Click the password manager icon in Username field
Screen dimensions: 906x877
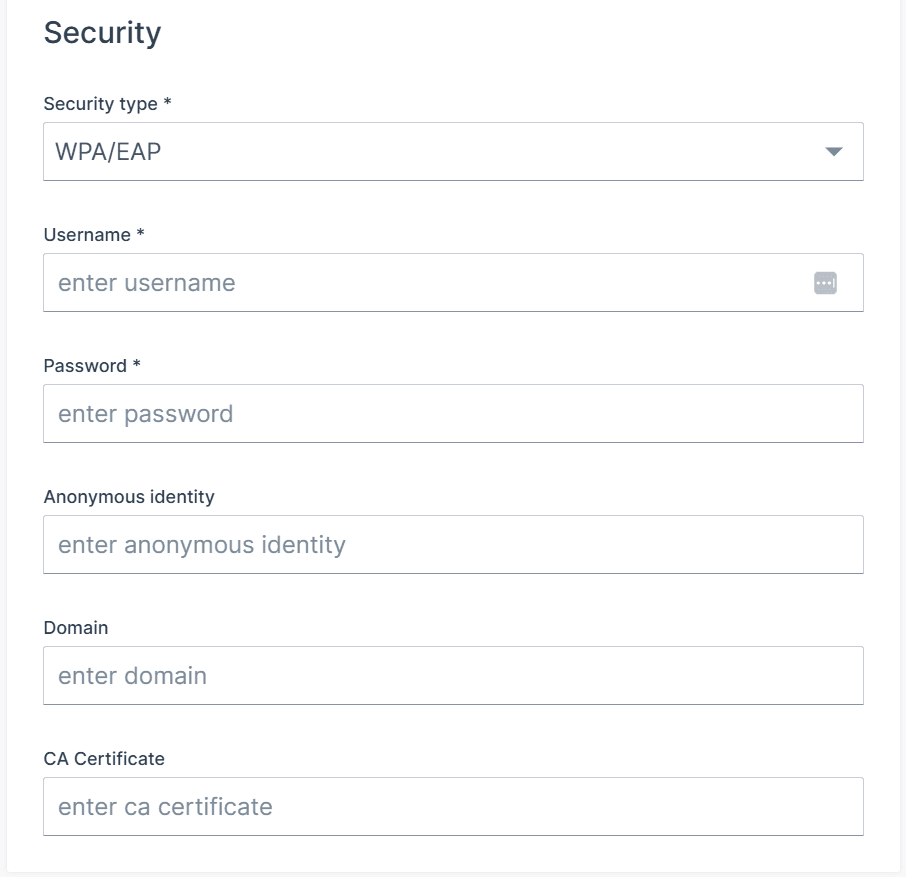pos(825,283)
